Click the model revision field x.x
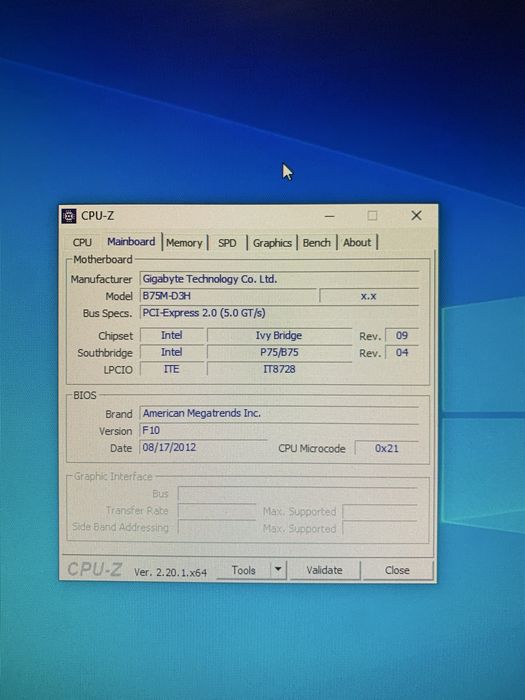525x700 pixels. (x=369, y=296)
